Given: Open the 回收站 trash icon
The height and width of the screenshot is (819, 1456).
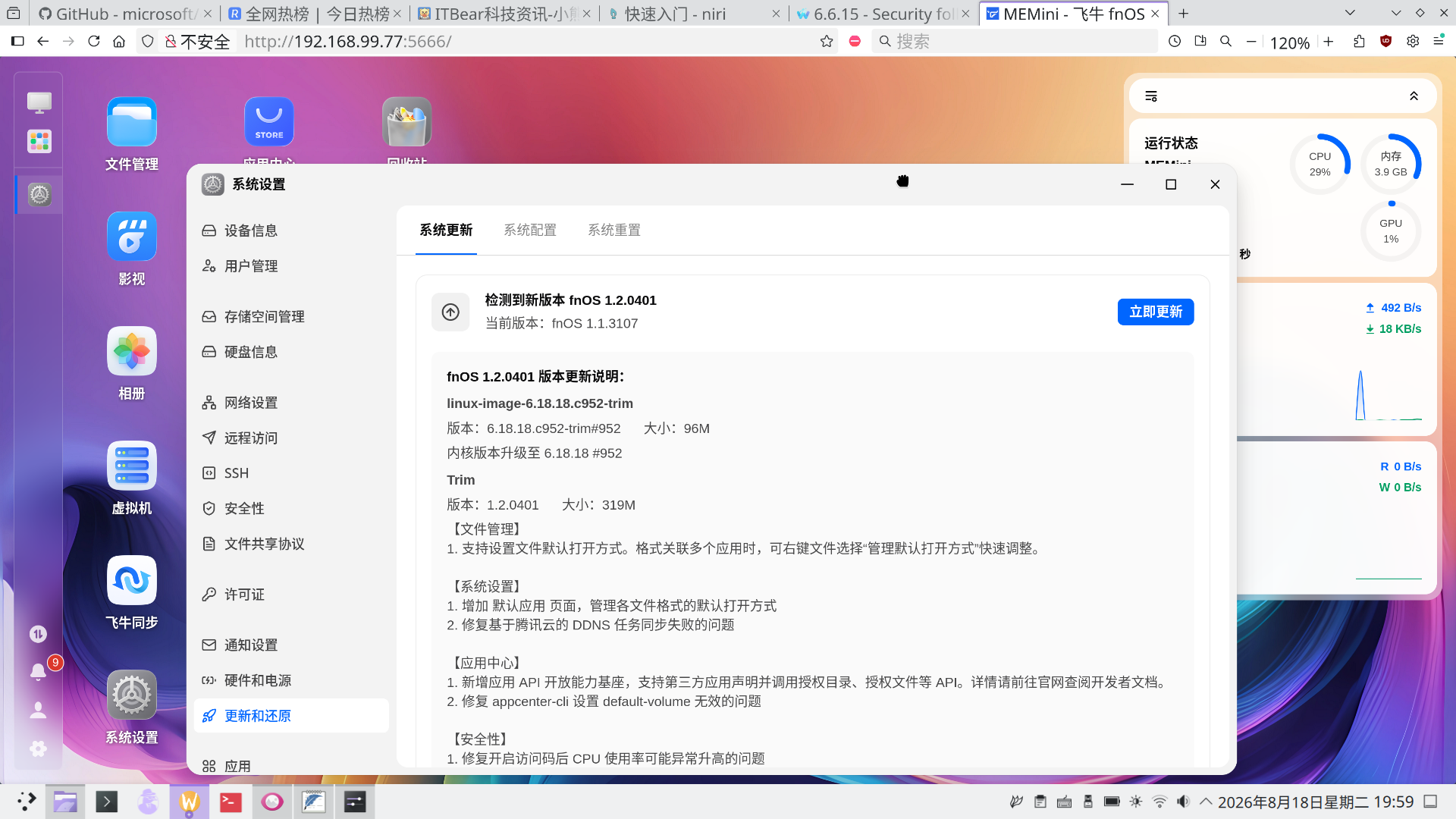Looking at the screenshot, I should pyautogui.click(x=406, y=122).
